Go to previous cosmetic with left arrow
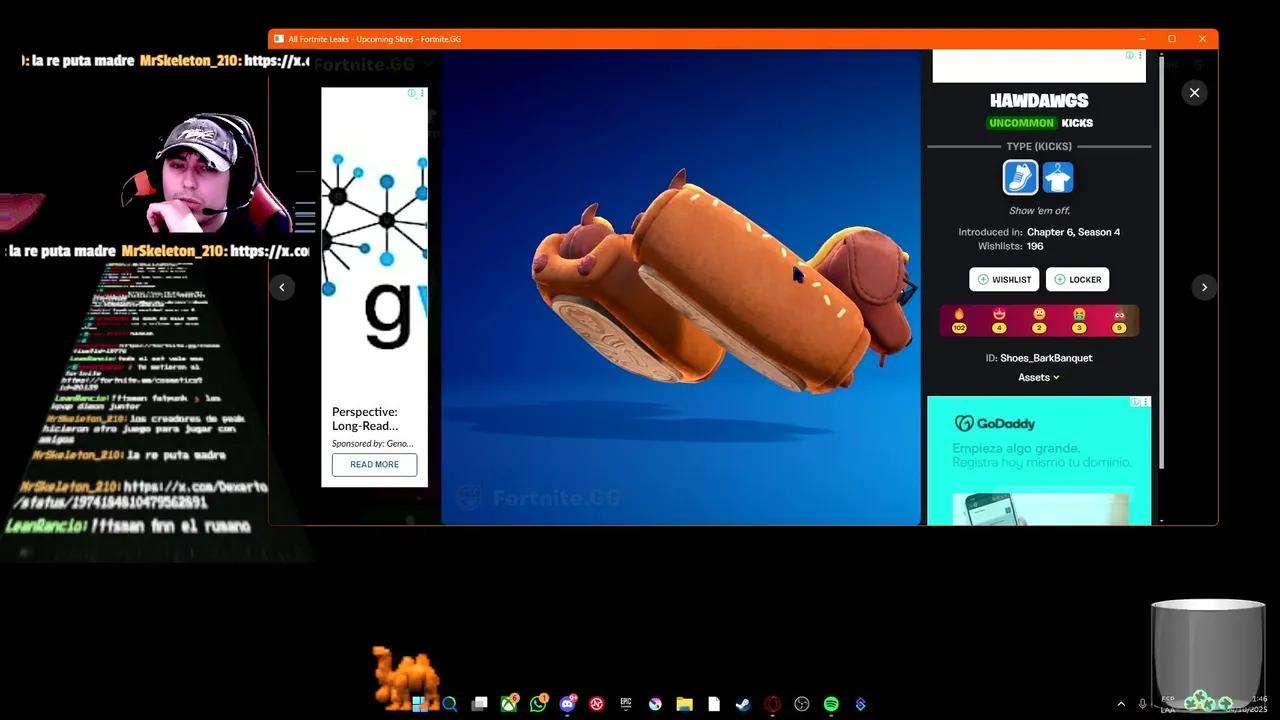The width and height of the screenshot is (1280, 720). [282, 287]
